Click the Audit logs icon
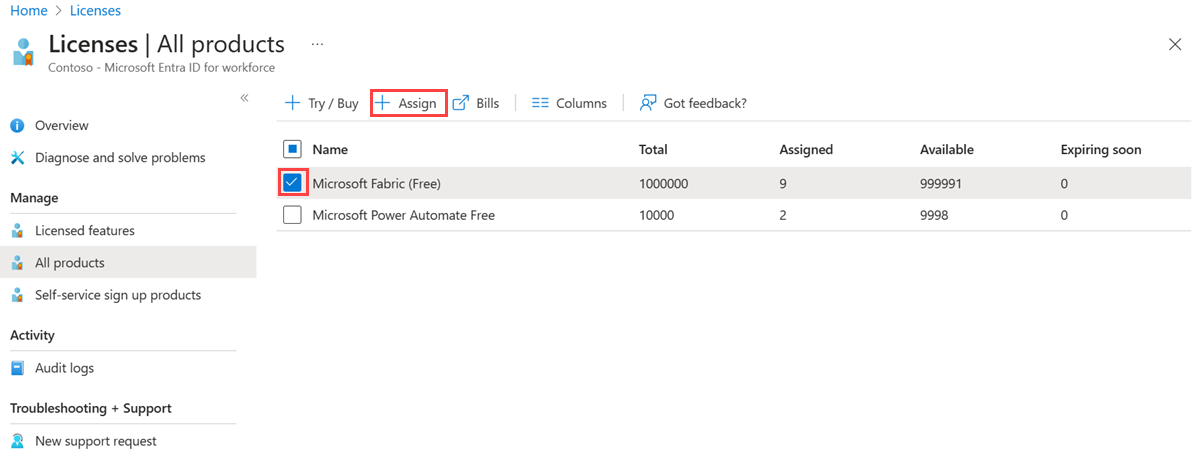 pos(17,368)
